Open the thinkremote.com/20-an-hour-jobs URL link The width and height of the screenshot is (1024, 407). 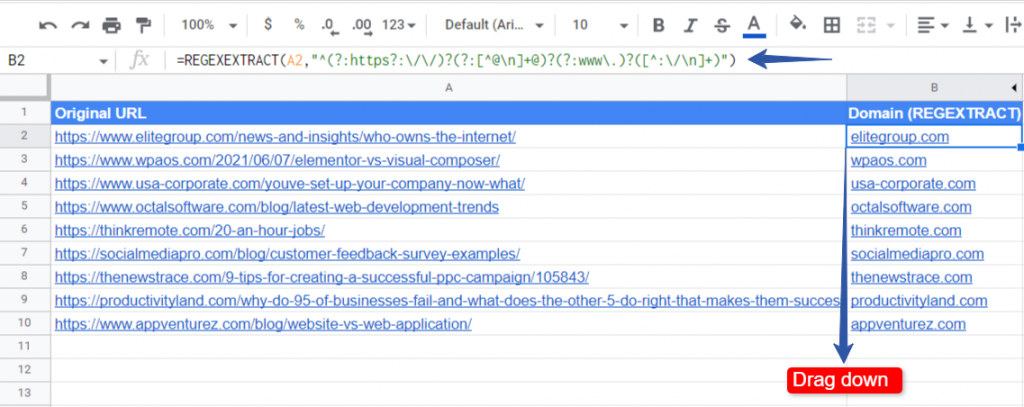point(189,231)
